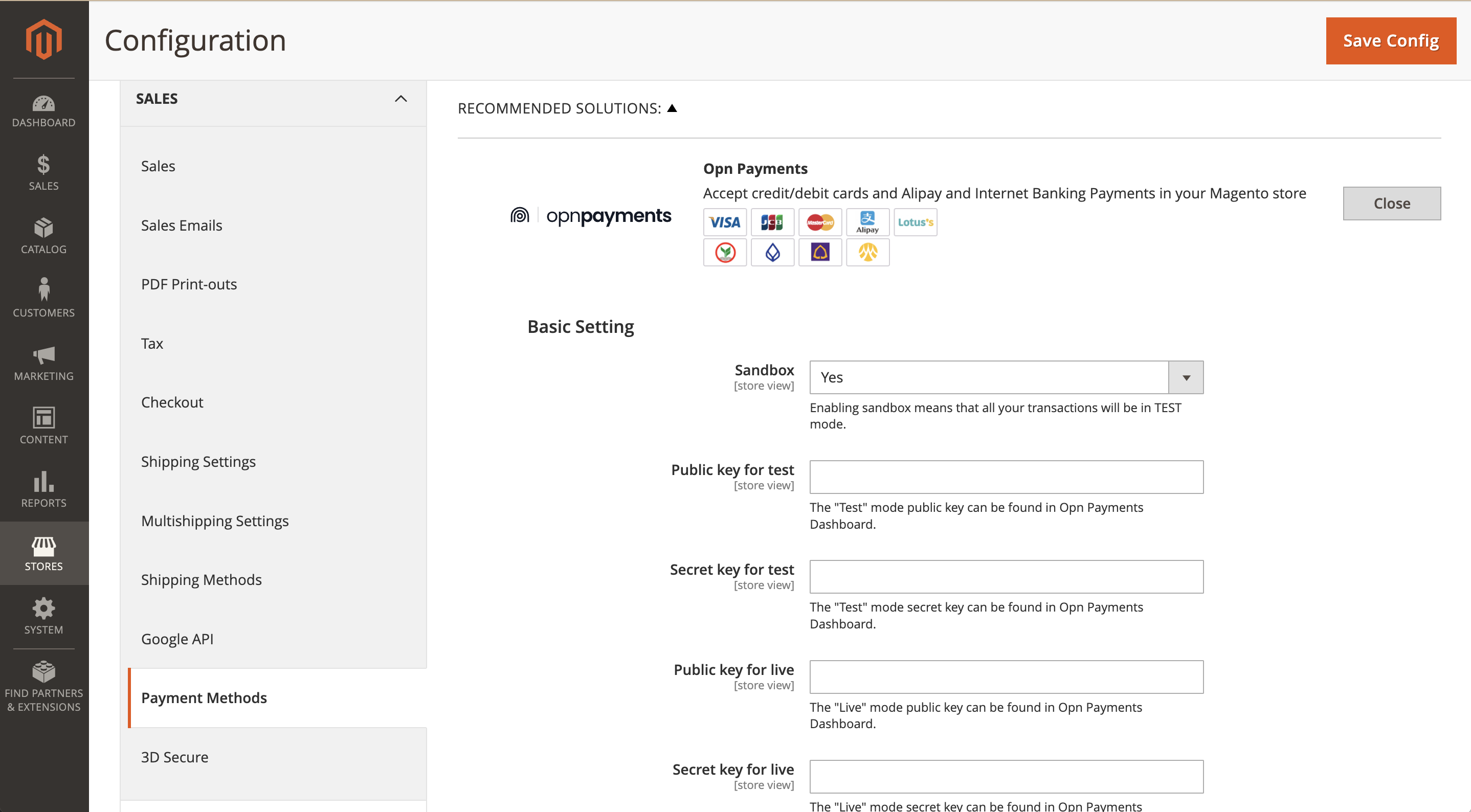This screenshot has height=812, width=1471.
Task: Select the Sales sidebar icon
Action: click(44, 172)
